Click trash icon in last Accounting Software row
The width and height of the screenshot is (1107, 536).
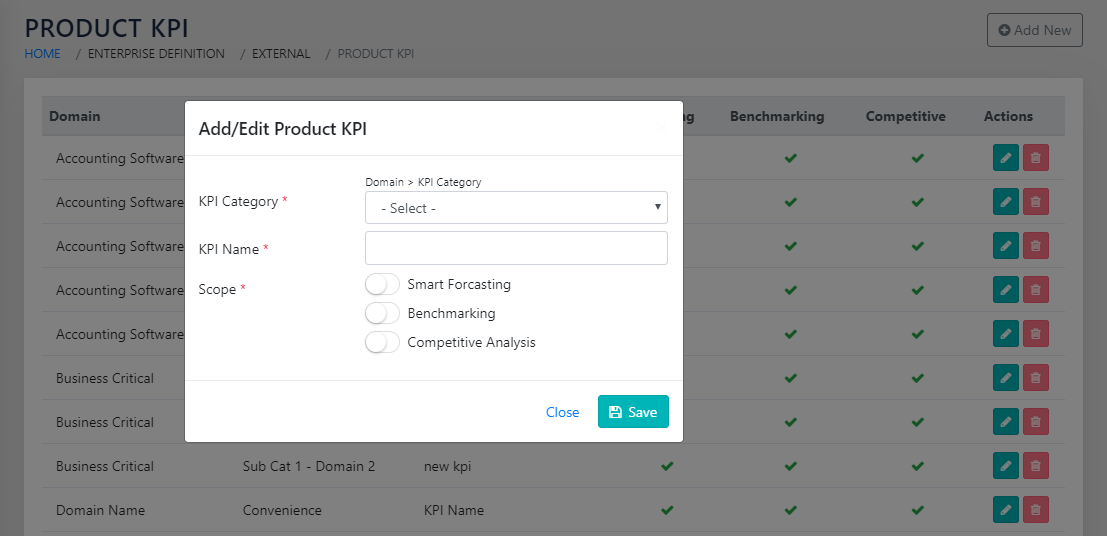coord(1036,334)
